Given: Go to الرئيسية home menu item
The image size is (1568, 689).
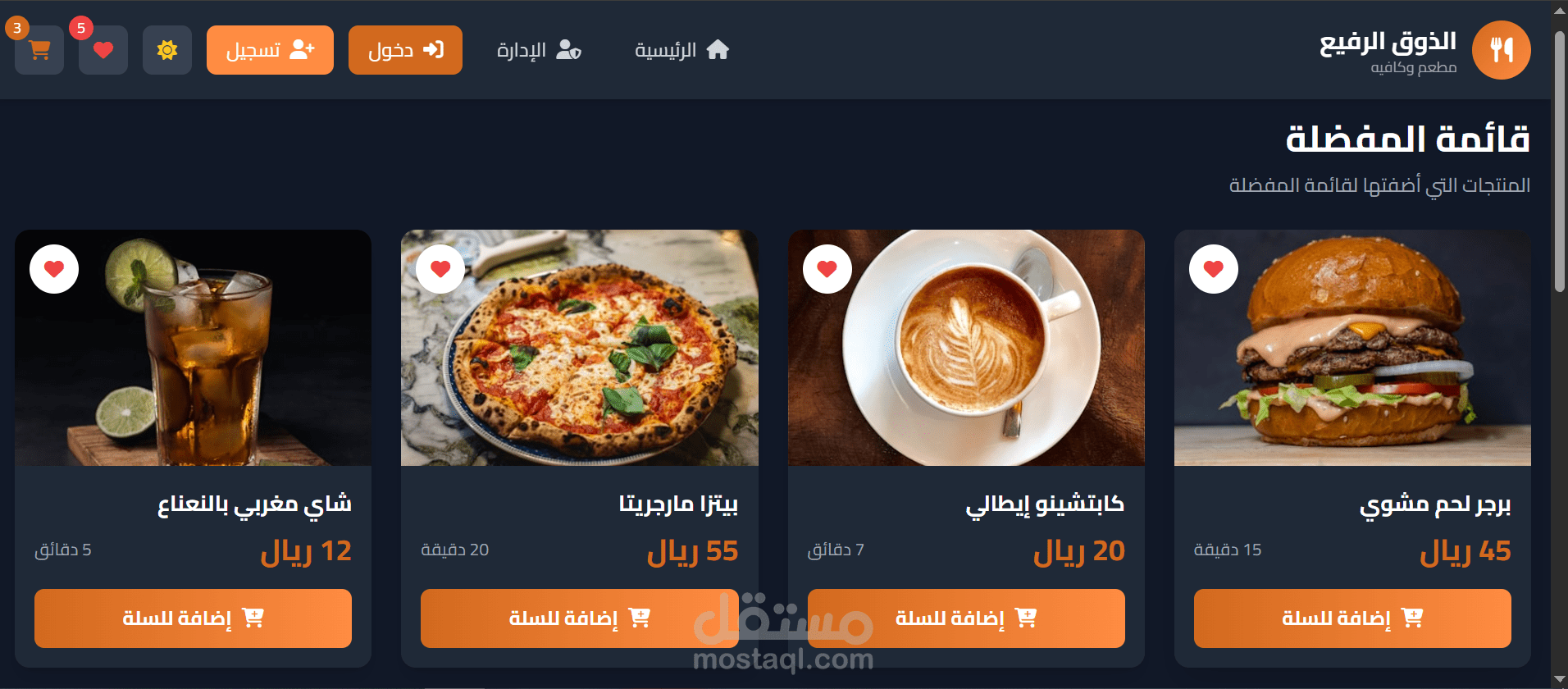Looking at the screenshot, I should coord(682,50).
